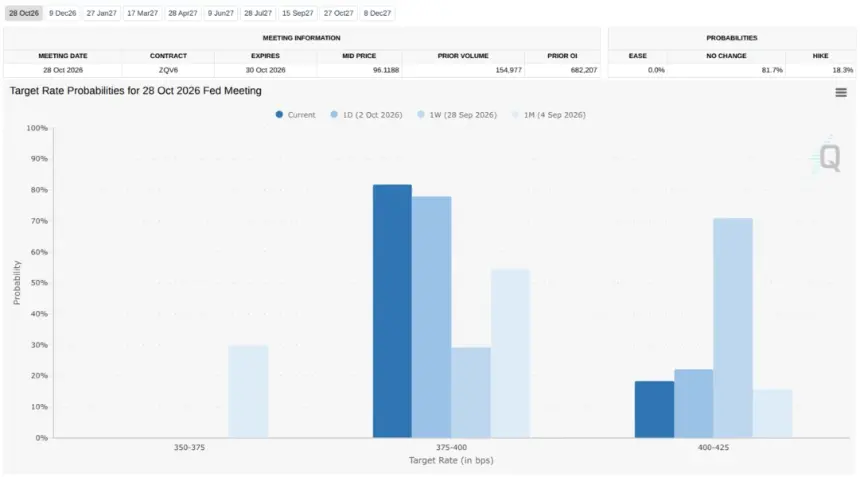Toggle the 1W (28 Sep 2026) legend series
The height and width of the screenshot is (477, 860).
pyautogui.click(x=457, y=115)
